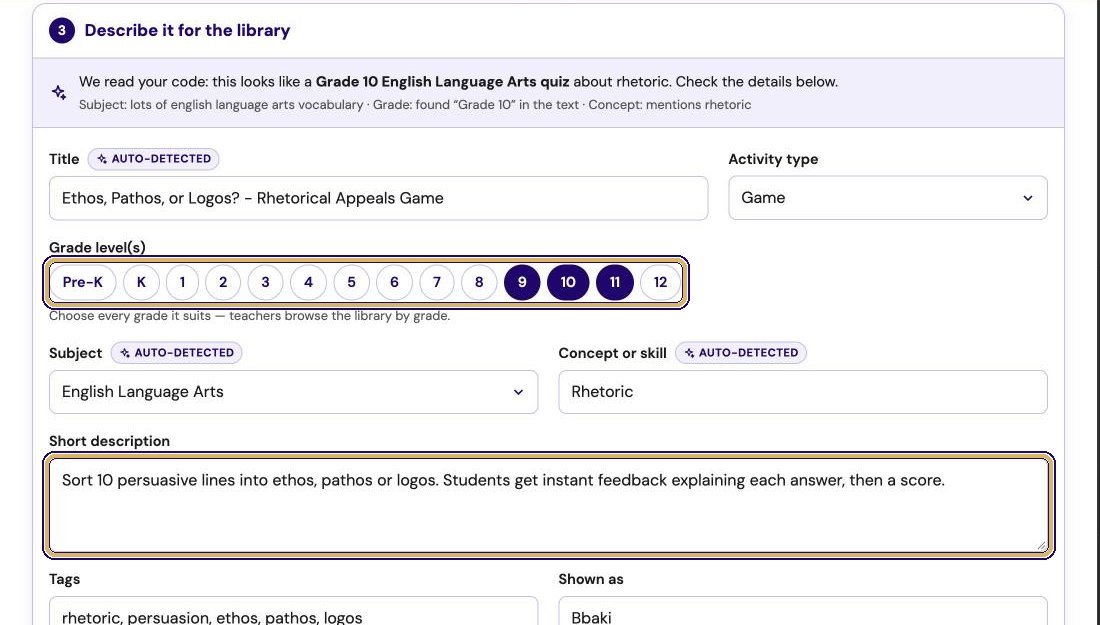Click 'Grade 10 English Language Arts quiz' text
This screenshot has width=1100, height=625.
[443, 81]
